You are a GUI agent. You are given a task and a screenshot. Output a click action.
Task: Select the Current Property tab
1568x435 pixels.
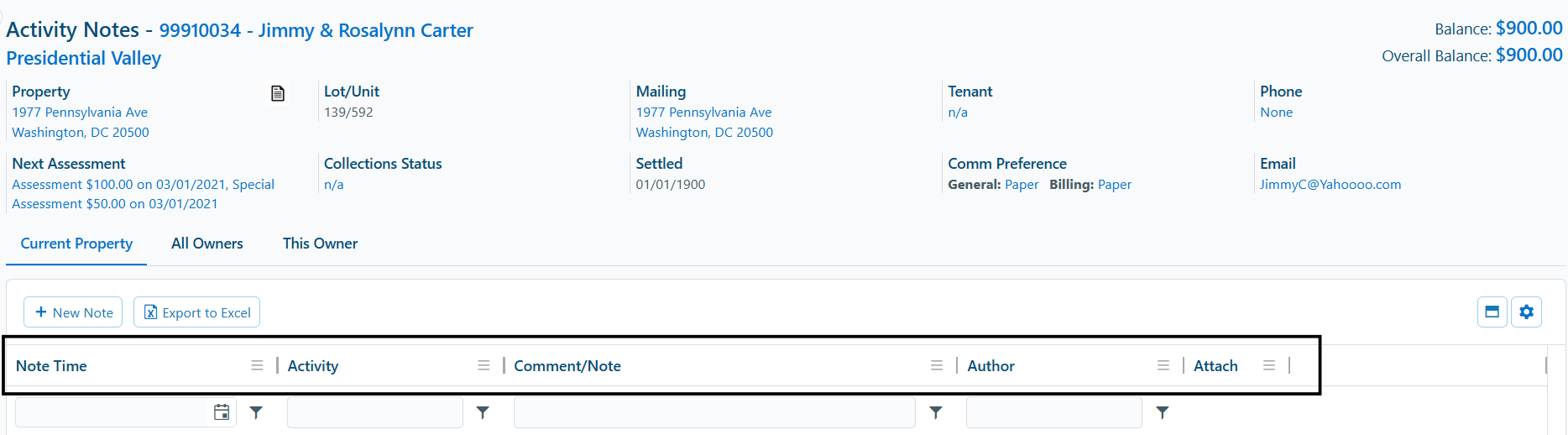tap(76, 244)
